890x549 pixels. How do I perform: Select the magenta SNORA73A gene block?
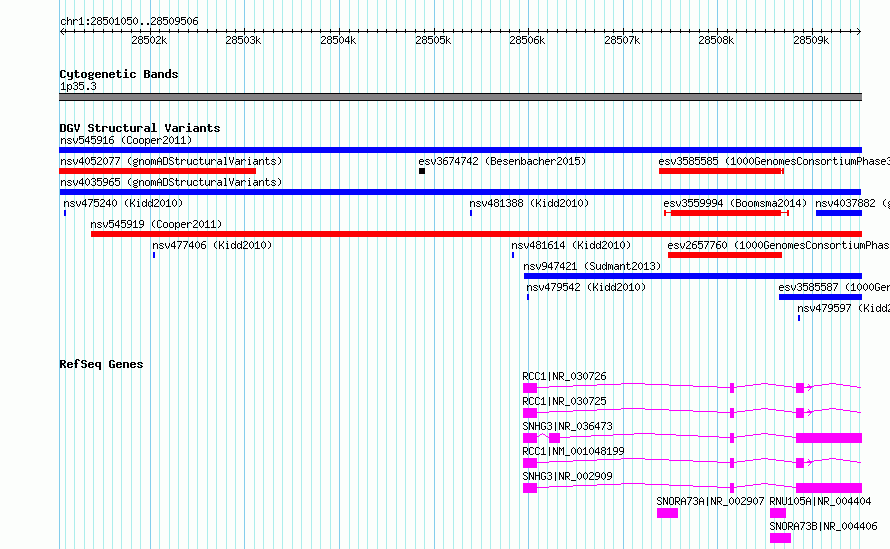point(668,513)
